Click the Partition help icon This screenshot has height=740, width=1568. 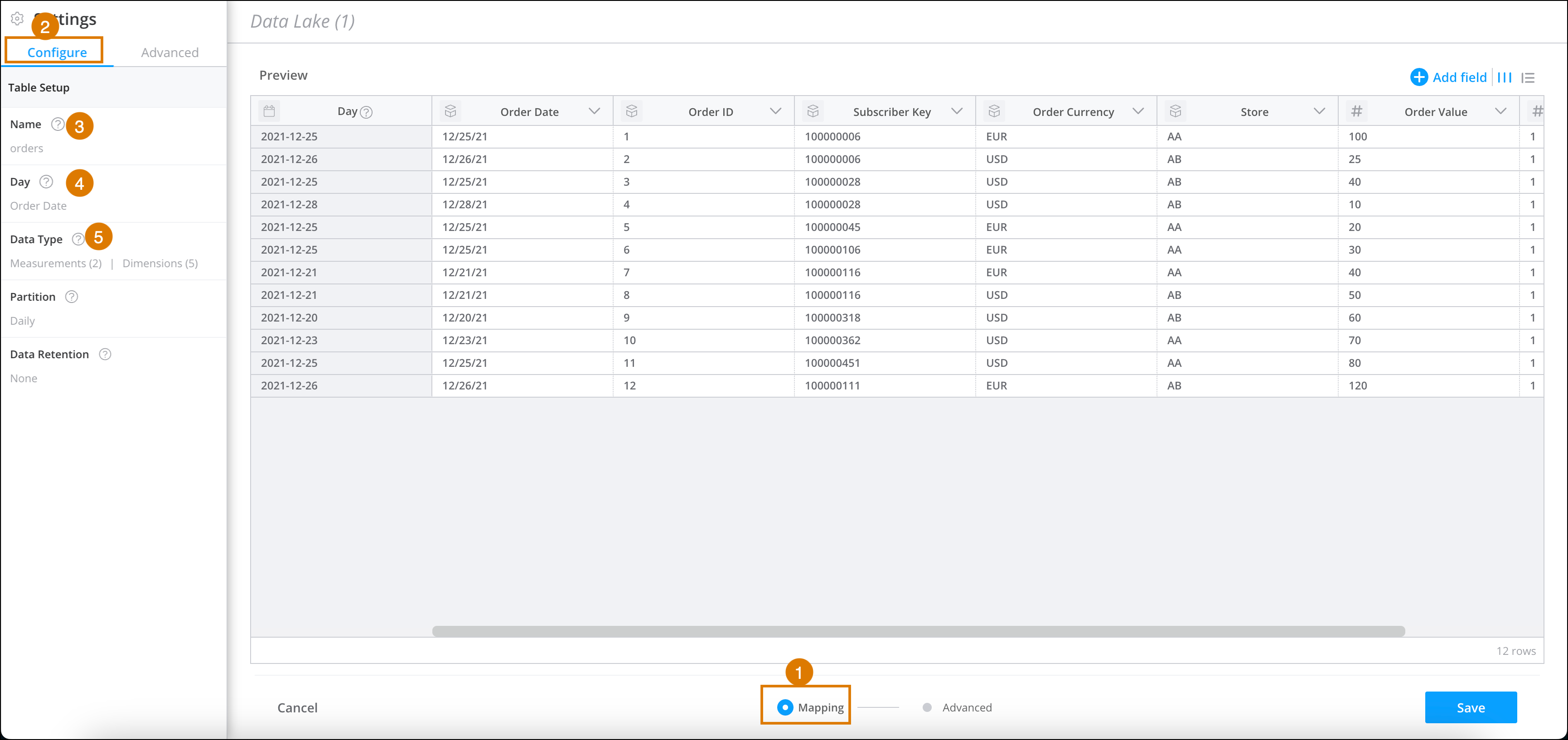coord(72,297)
